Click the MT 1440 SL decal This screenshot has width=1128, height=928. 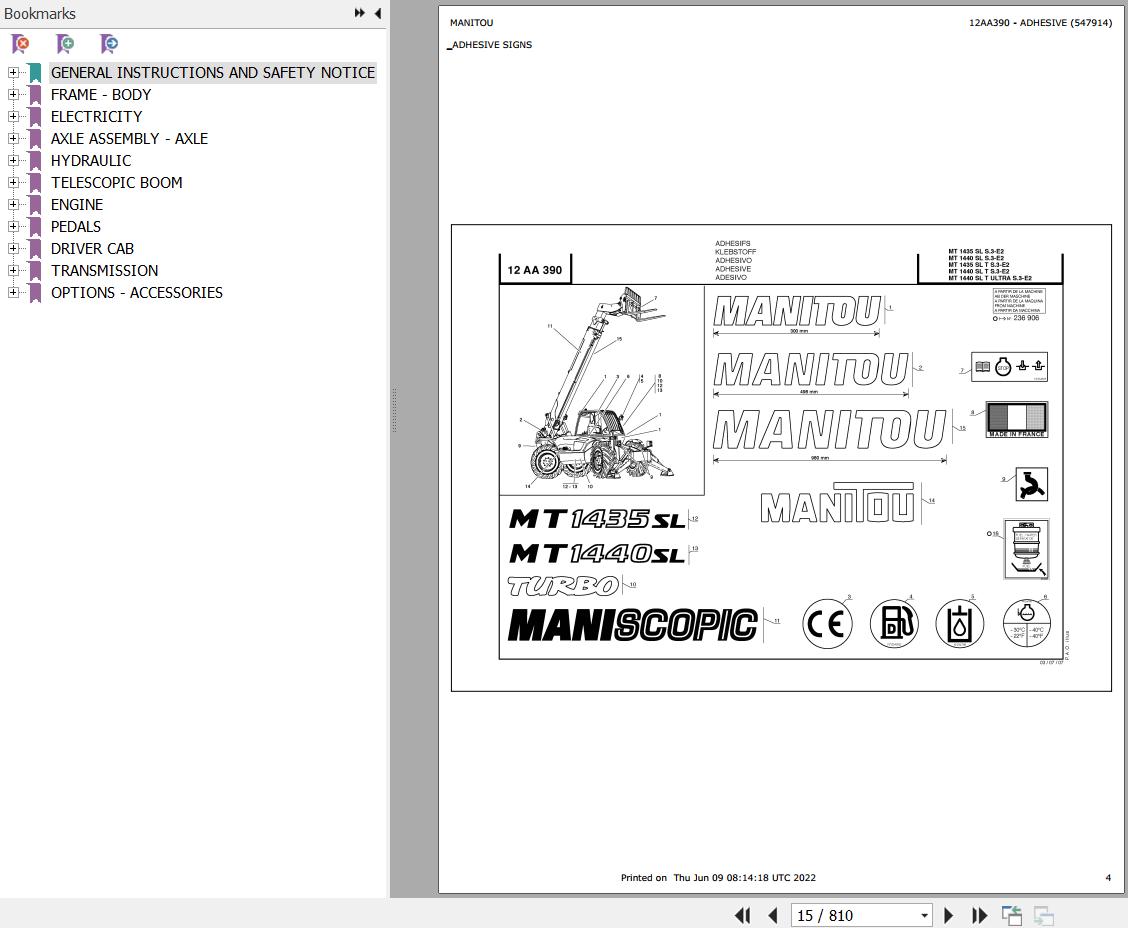tap(598, 553)
